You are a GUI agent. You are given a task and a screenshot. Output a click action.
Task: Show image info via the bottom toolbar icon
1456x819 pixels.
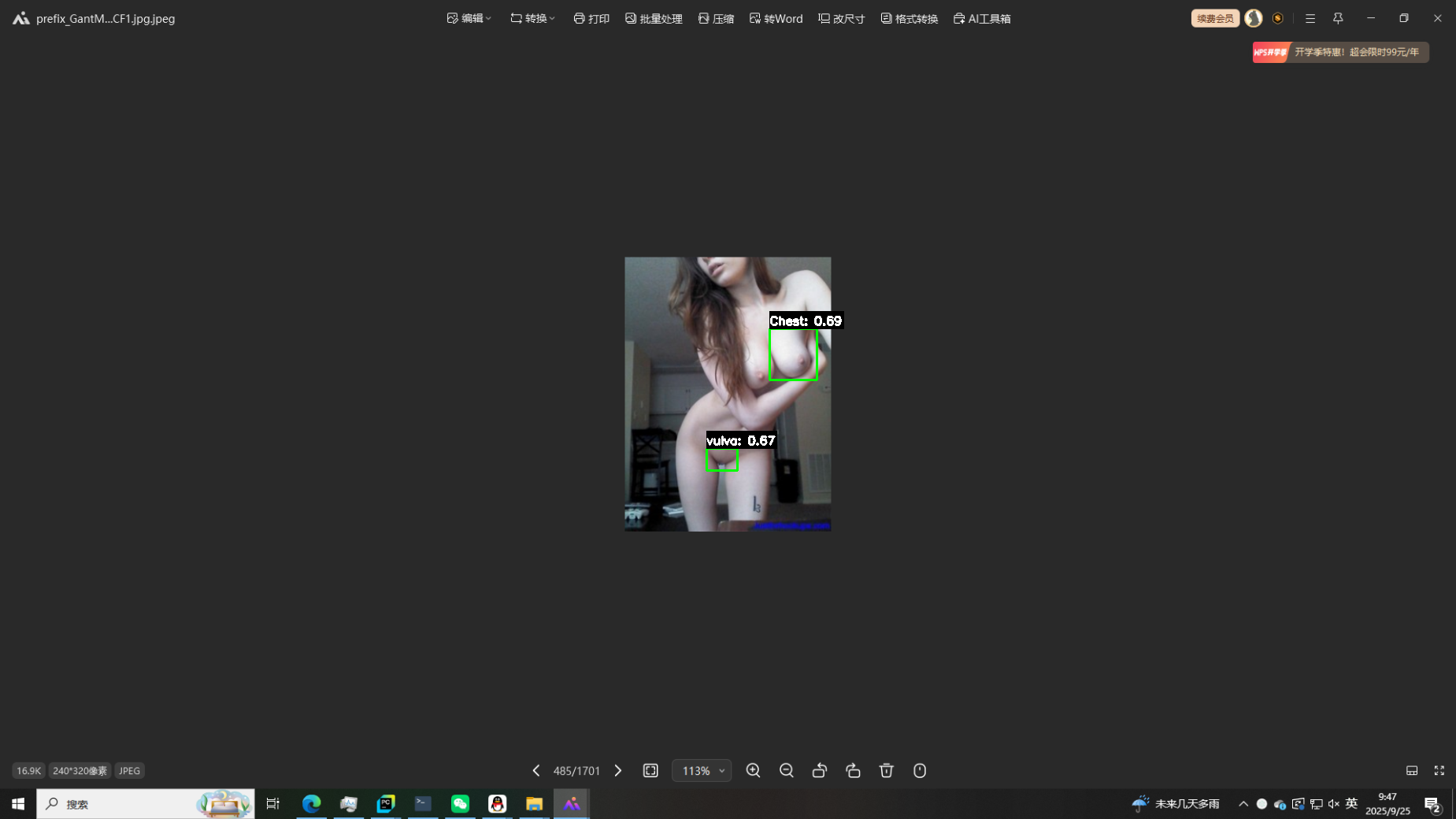pyautogui.click(x=920, y=770)
